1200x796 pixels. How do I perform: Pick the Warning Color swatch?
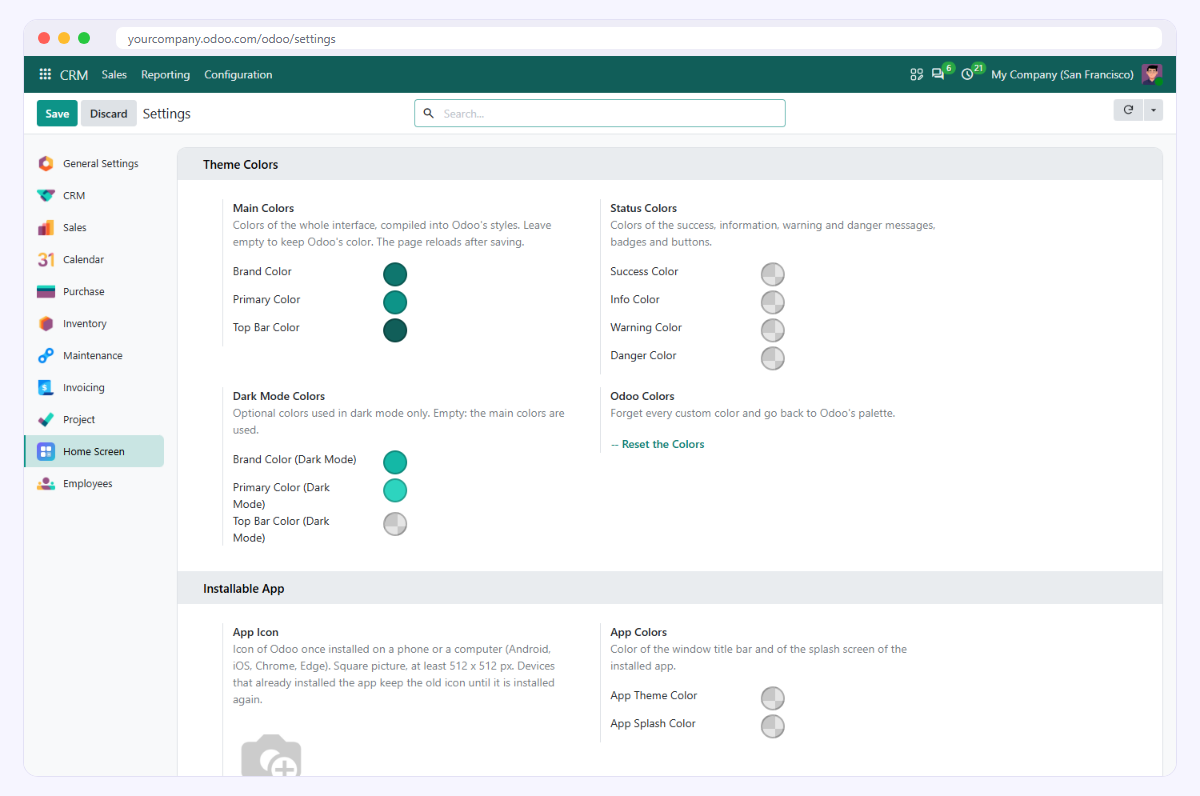(x=773, y=330)
